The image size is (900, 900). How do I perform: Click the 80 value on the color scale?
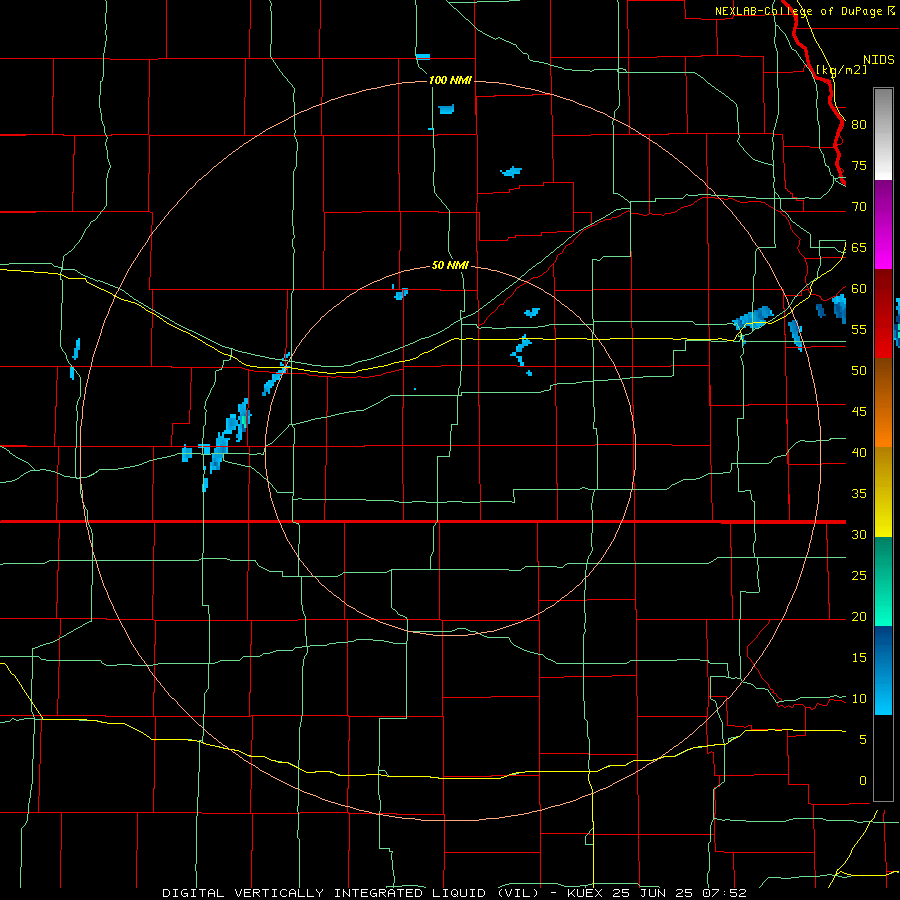859,125
